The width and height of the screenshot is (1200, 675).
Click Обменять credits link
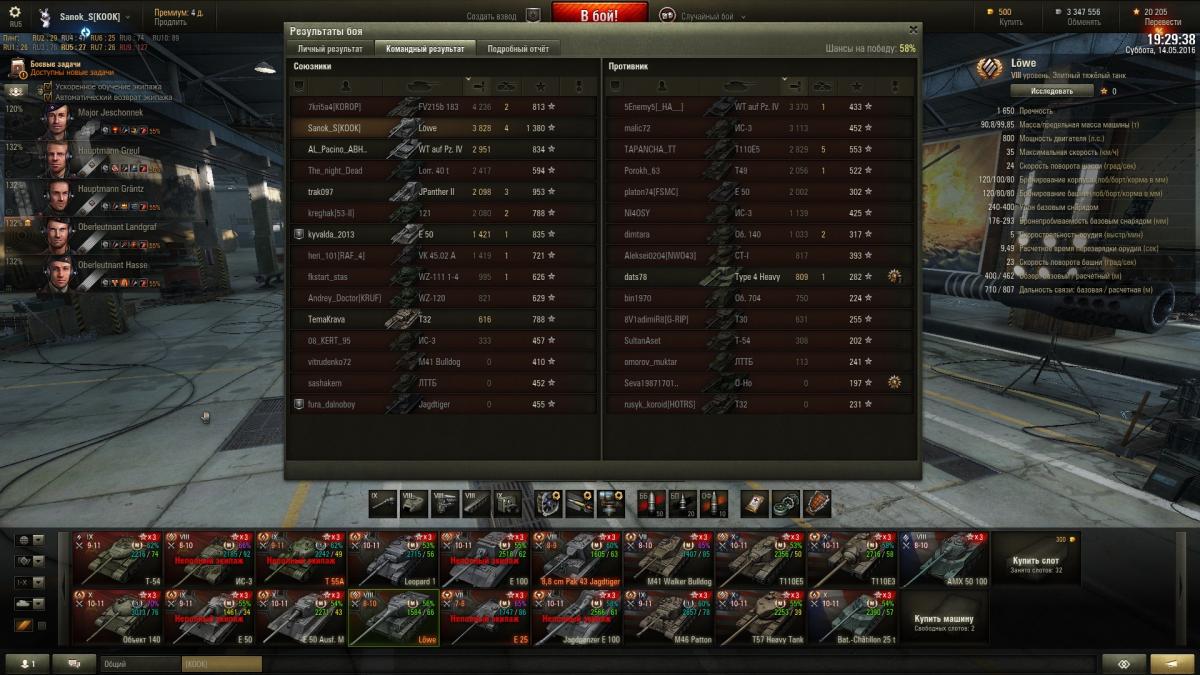(1083, 22)
